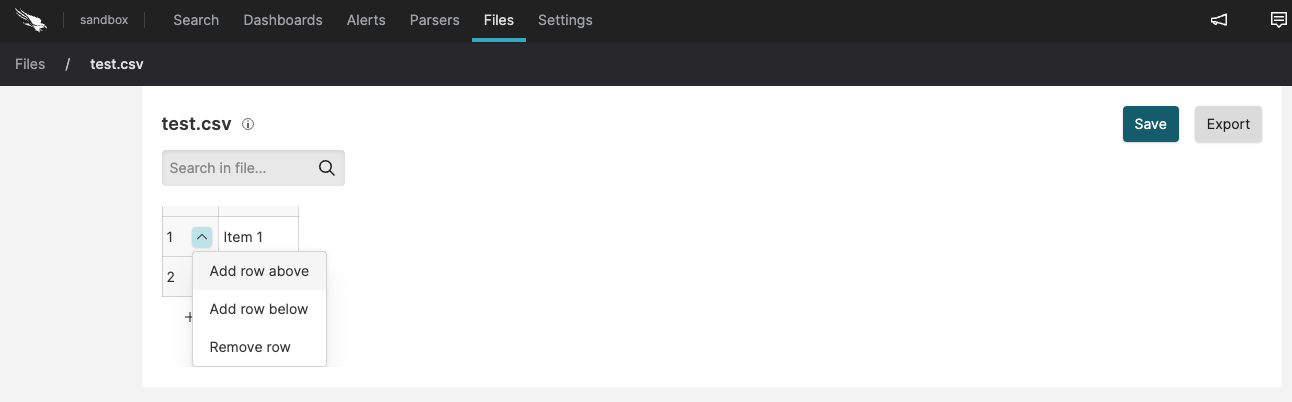This screenshot has height=402, width=1292.
Task: Click the info icon beside test.csv
Action: tap(248, 125)
